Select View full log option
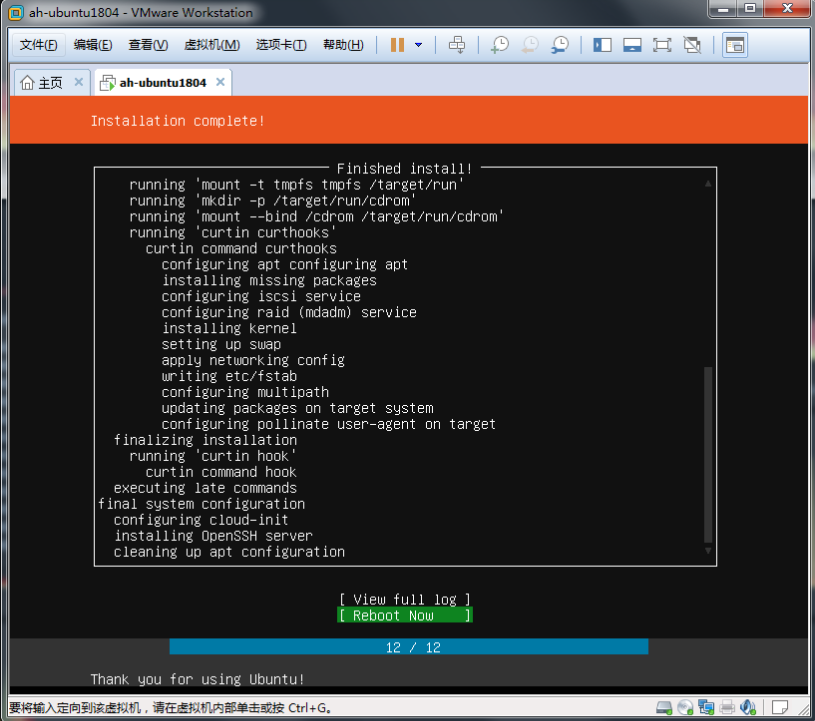 [404, 600]
